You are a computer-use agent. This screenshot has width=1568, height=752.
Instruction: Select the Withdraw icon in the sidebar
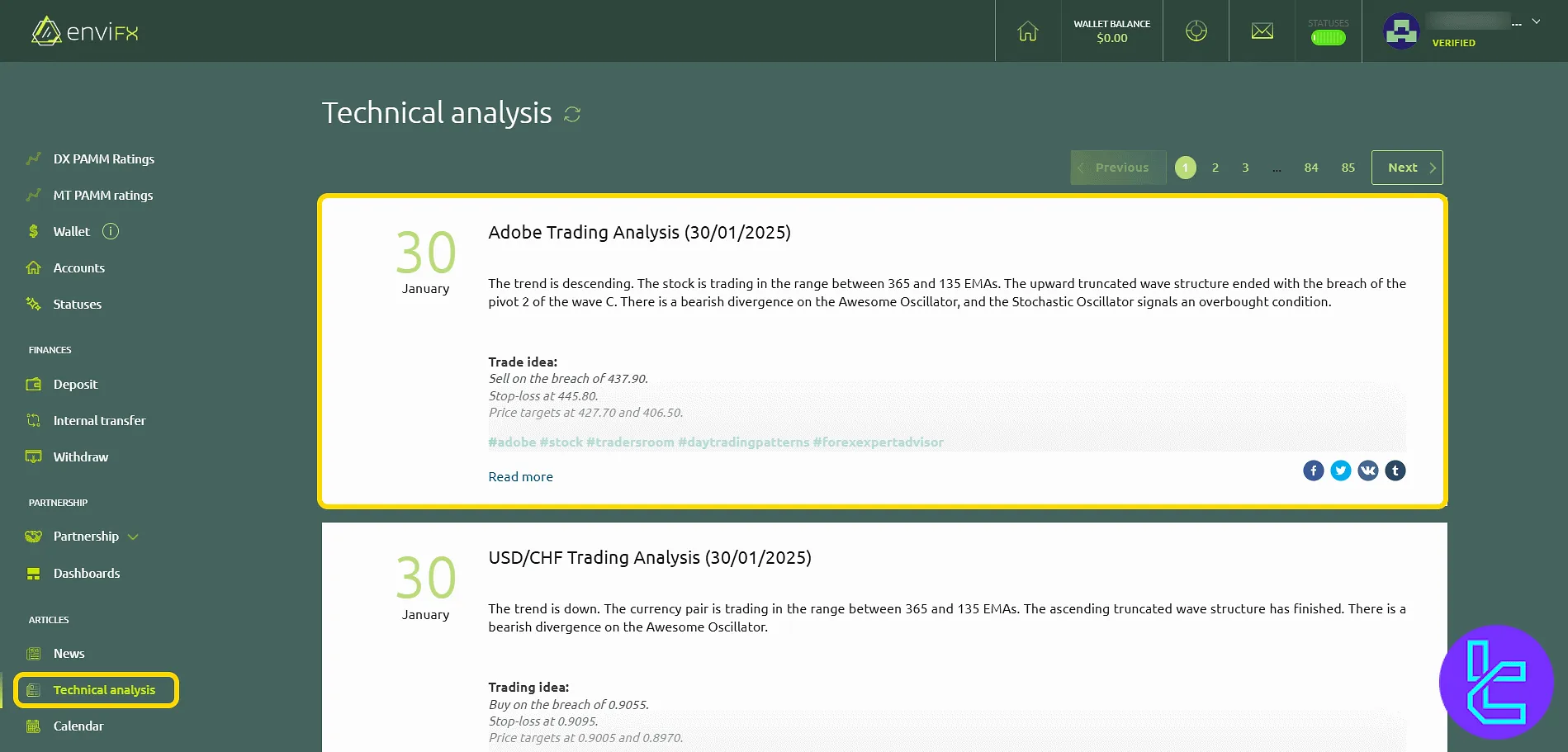tap(33, 456)
